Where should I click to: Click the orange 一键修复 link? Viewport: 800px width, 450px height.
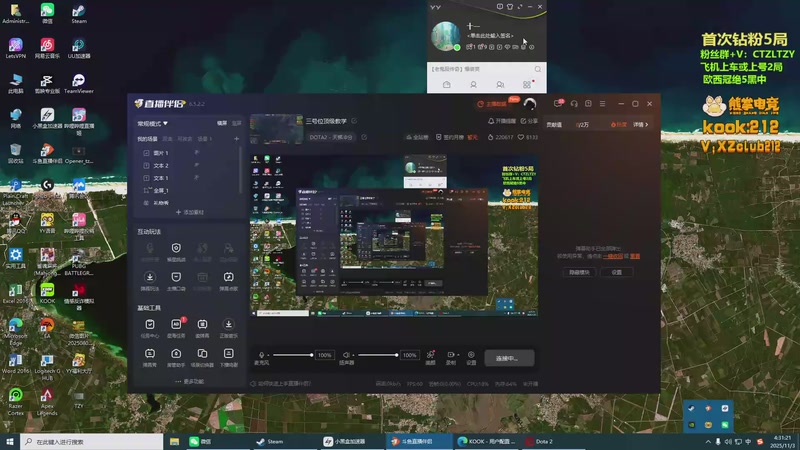pyautogui.click(x=613, y=256)
